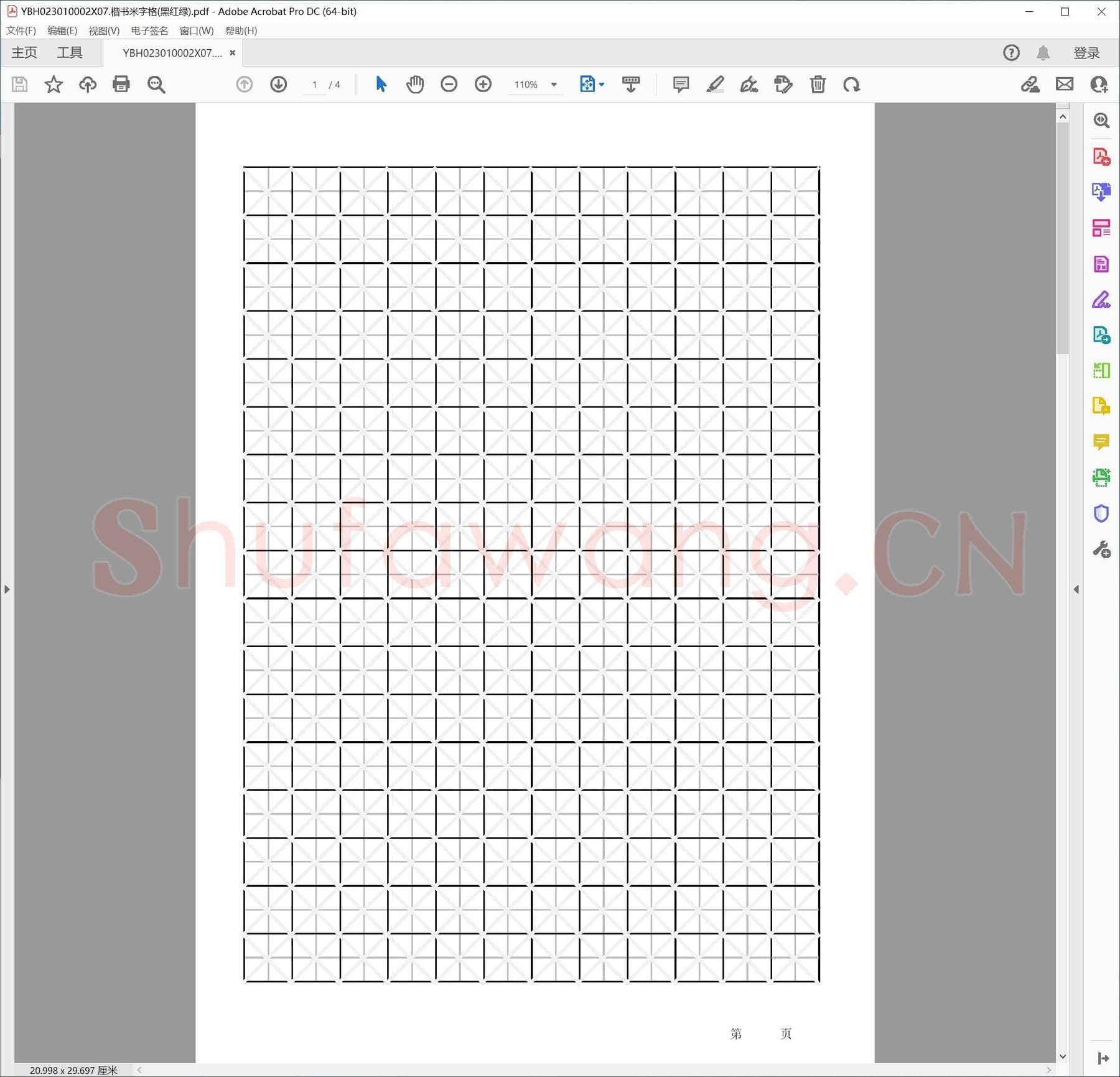This screenshot has width=1120, height=1077.
Task: Open the scrolling mode tool
Action: 631,84
